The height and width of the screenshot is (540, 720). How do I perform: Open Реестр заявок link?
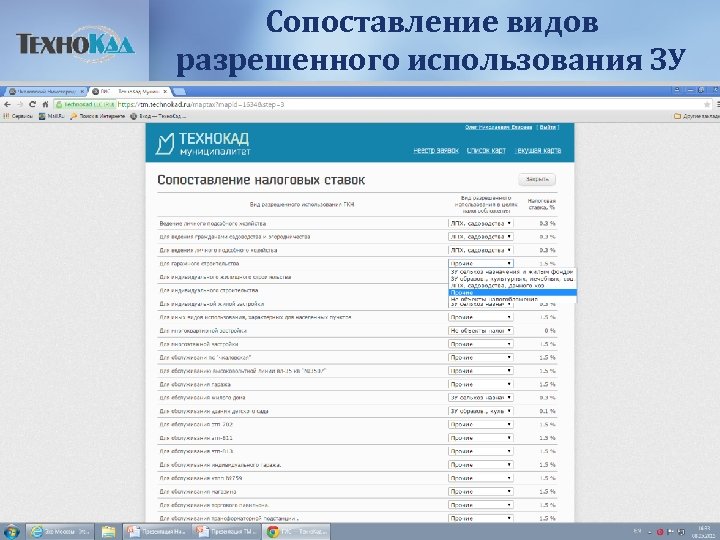[x=436, y=151]
